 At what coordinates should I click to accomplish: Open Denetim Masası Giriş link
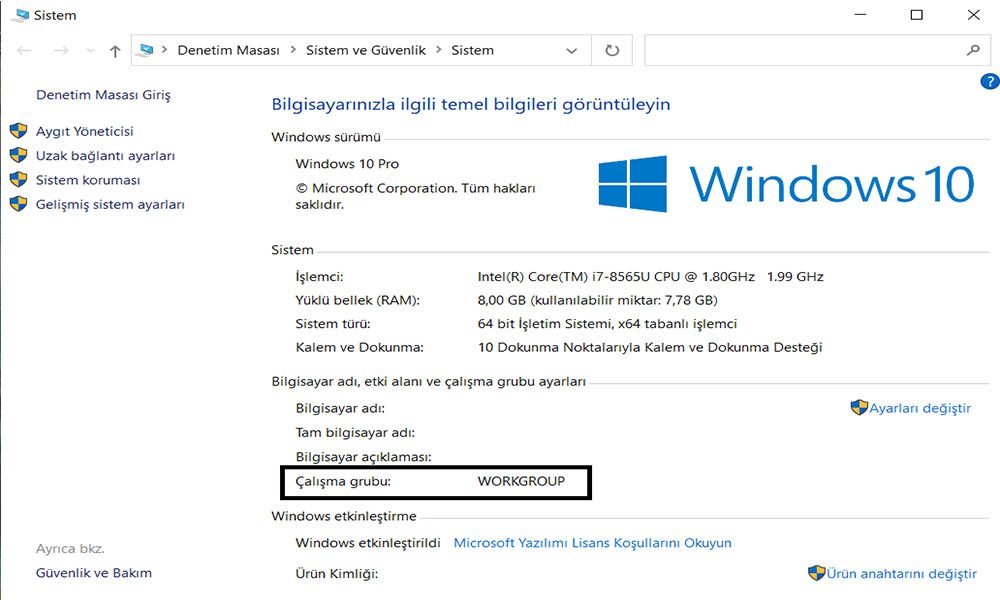[x=103, y=95]
